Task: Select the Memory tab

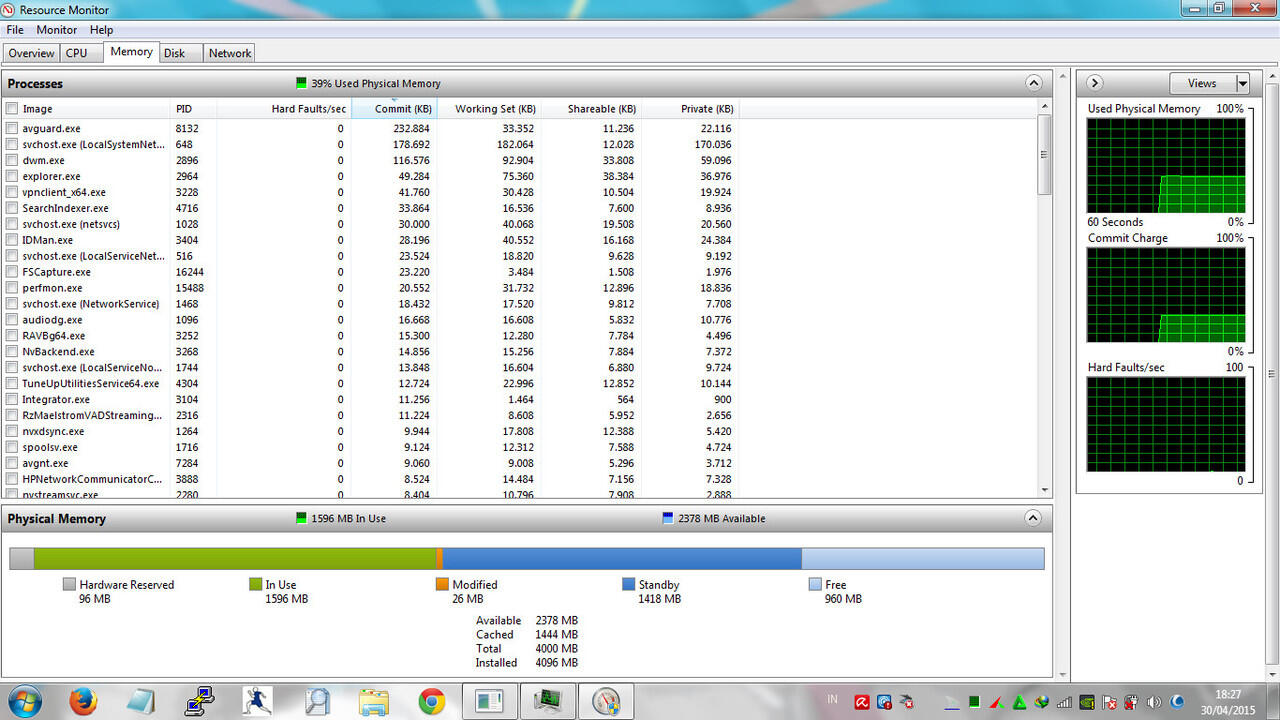Action: coord(131,52)
